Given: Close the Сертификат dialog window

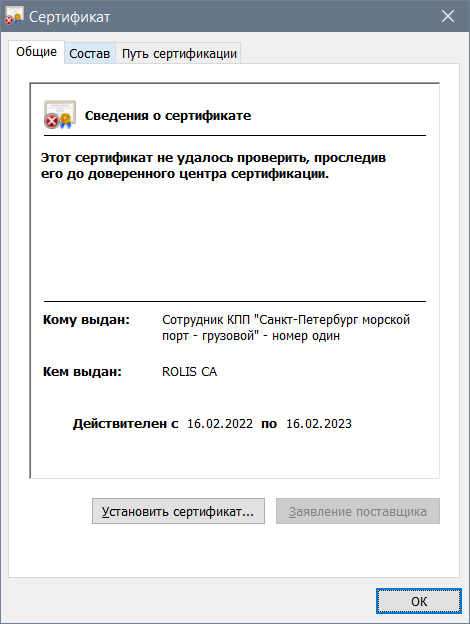Looking at the screenshot, I should (448, 16).
